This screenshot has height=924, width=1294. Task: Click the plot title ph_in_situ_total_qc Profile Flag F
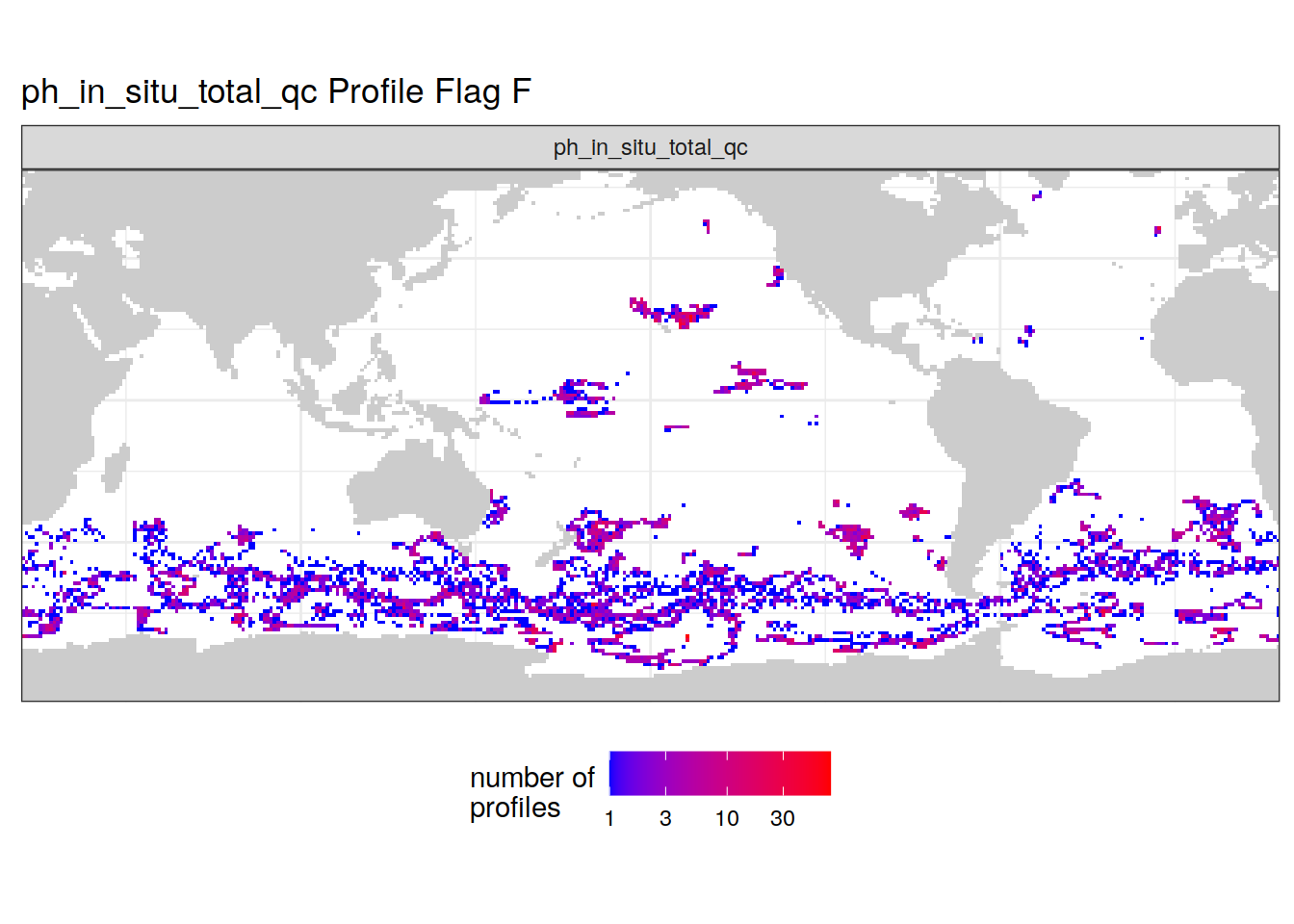tap(275, 92)
